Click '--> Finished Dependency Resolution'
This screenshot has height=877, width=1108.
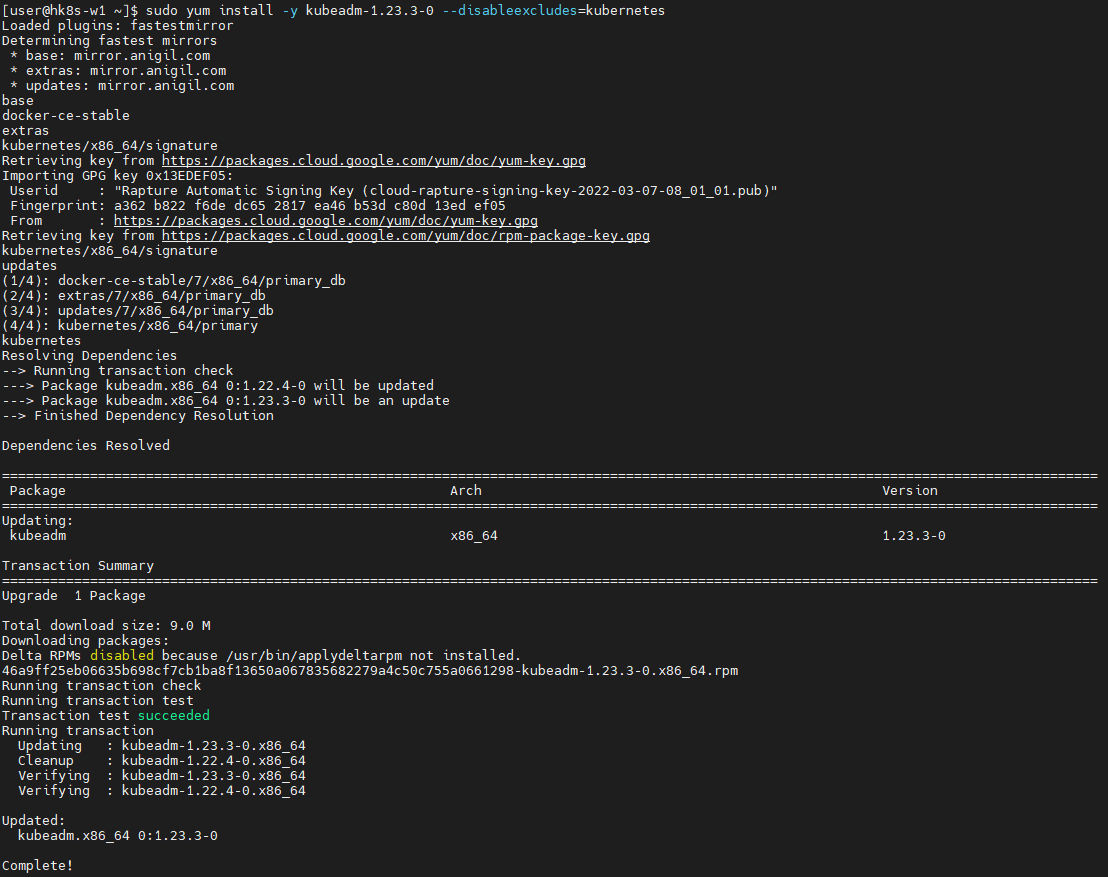coord(138,416)
